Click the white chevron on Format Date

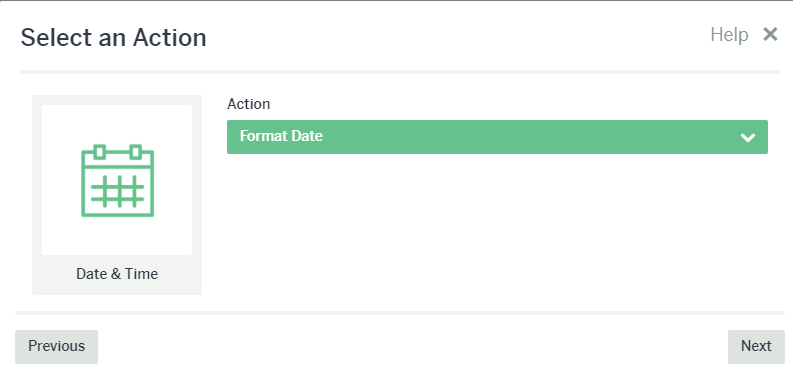[x=747, y=138]
